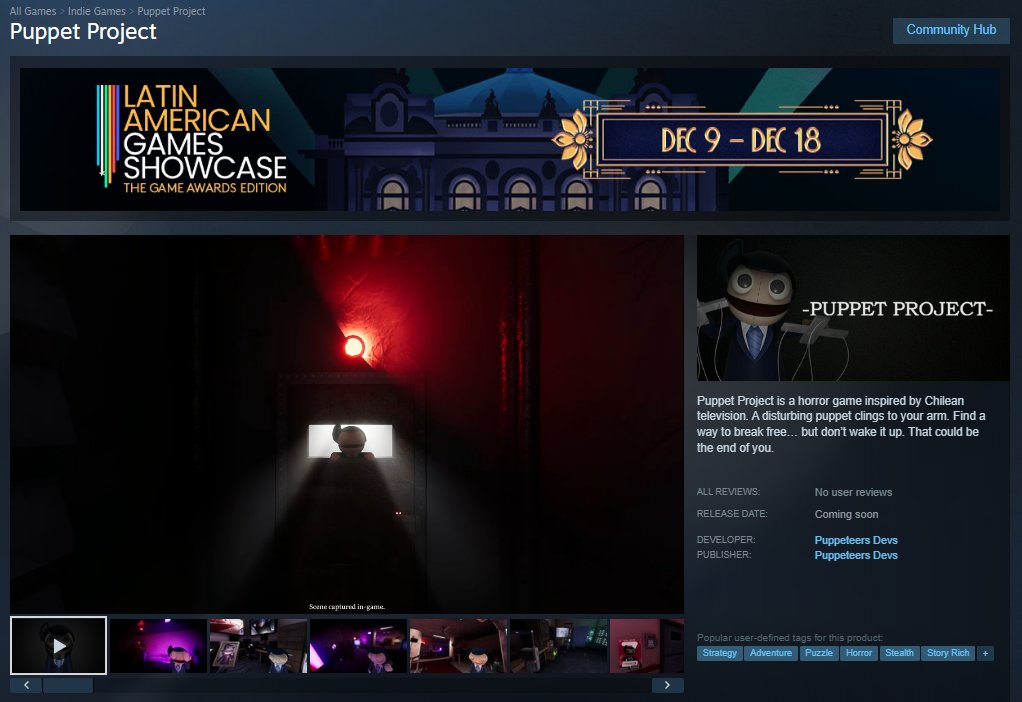
Task: Click the 'Coming soon' release date
Action: point(846,514)
